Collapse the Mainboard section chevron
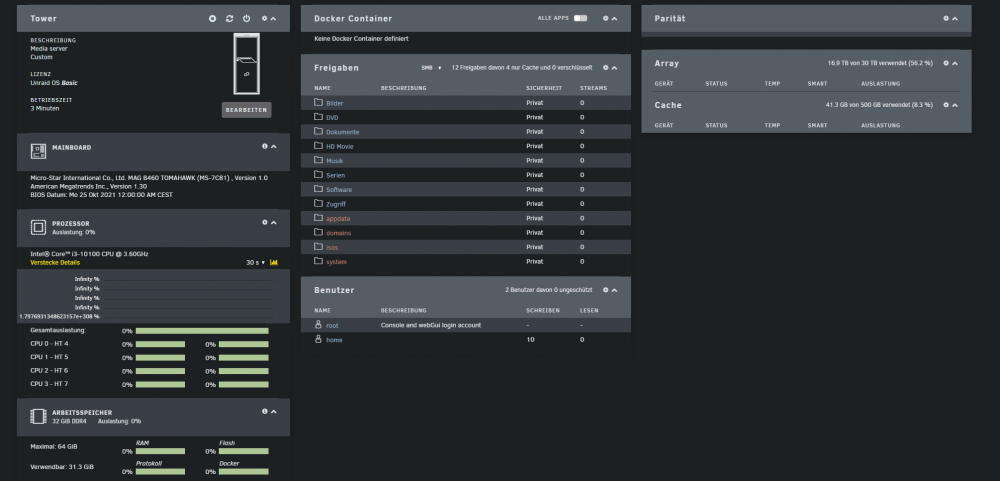1000x481 pixels. tap(274, 146)
